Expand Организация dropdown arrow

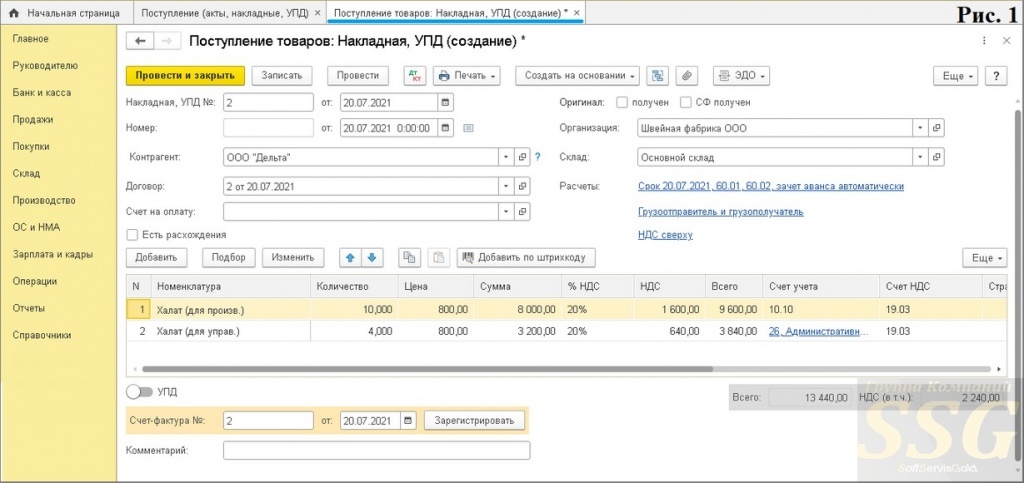tap(920, 128)
